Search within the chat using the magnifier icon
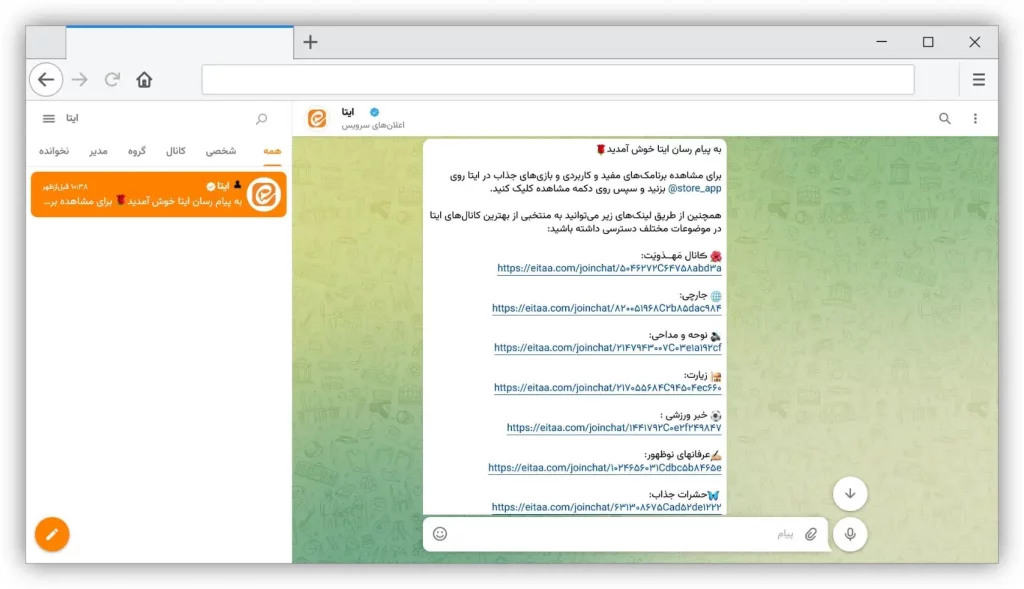 click(x=944, y=118)
